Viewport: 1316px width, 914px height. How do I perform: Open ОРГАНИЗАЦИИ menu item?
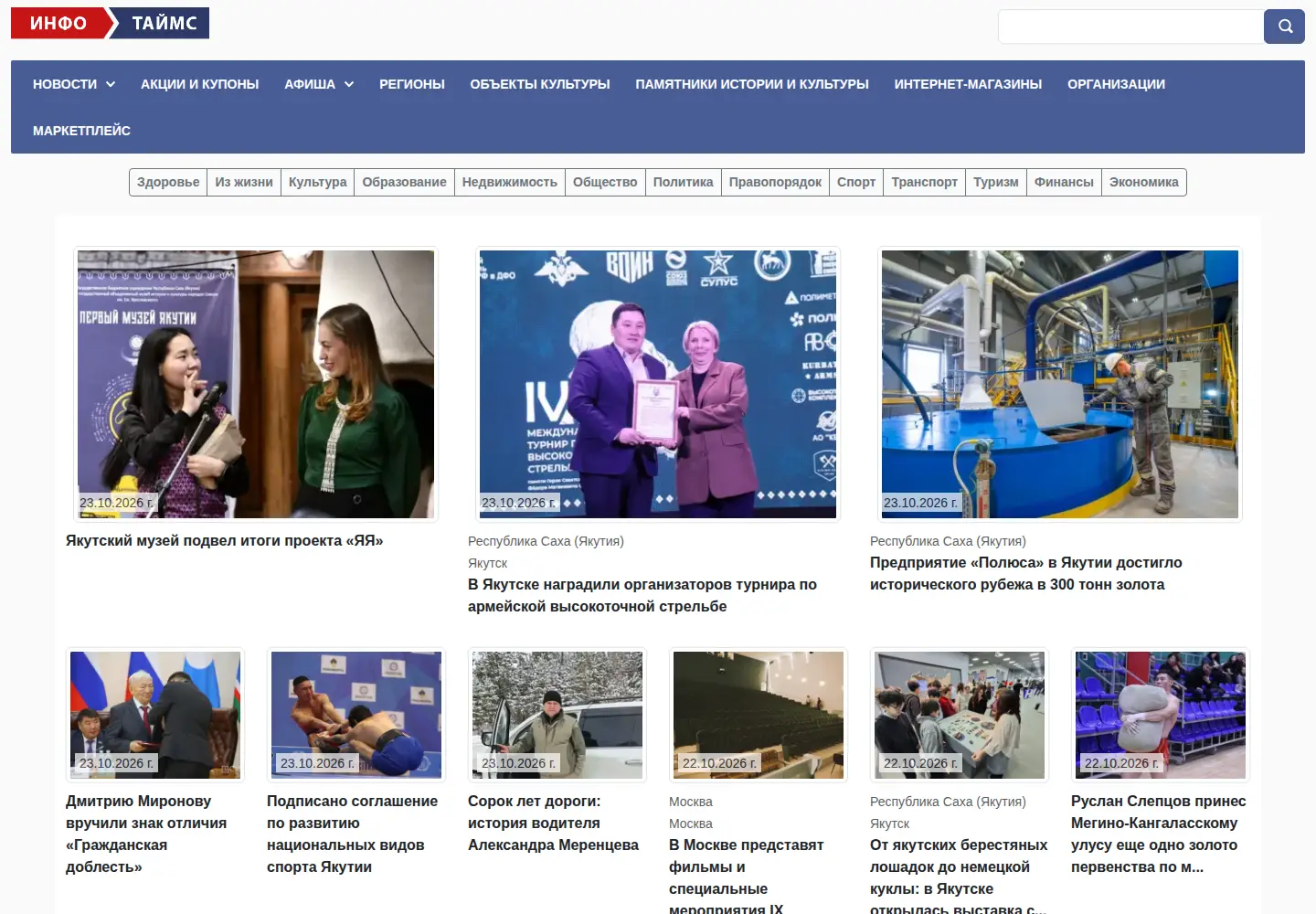coord(1116,84)
